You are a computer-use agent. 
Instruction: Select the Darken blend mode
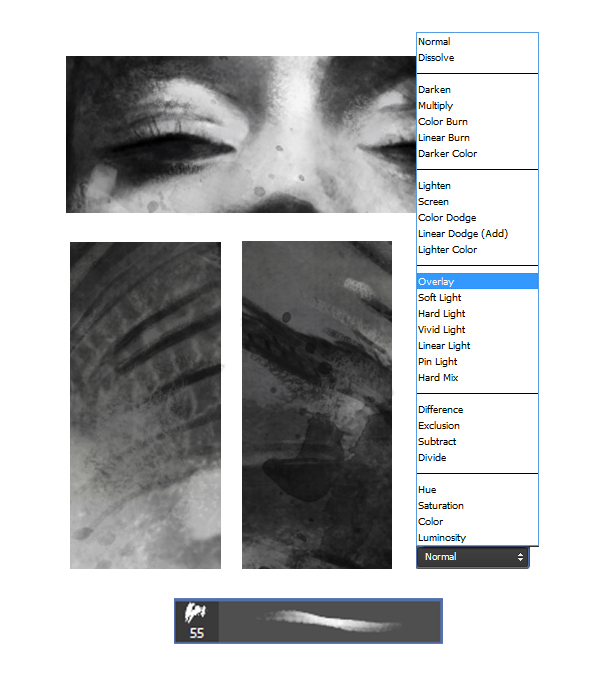[x=477, y=90]
